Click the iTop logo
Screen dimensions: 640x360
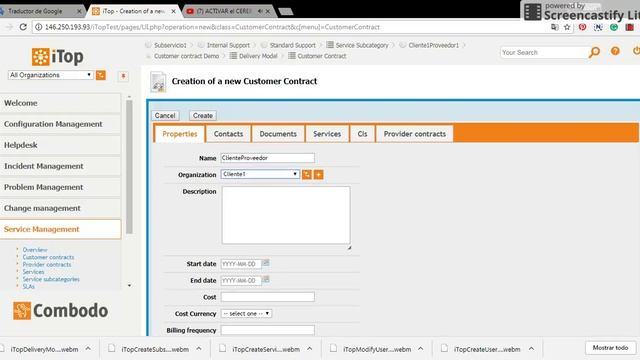tap(58, 57)
